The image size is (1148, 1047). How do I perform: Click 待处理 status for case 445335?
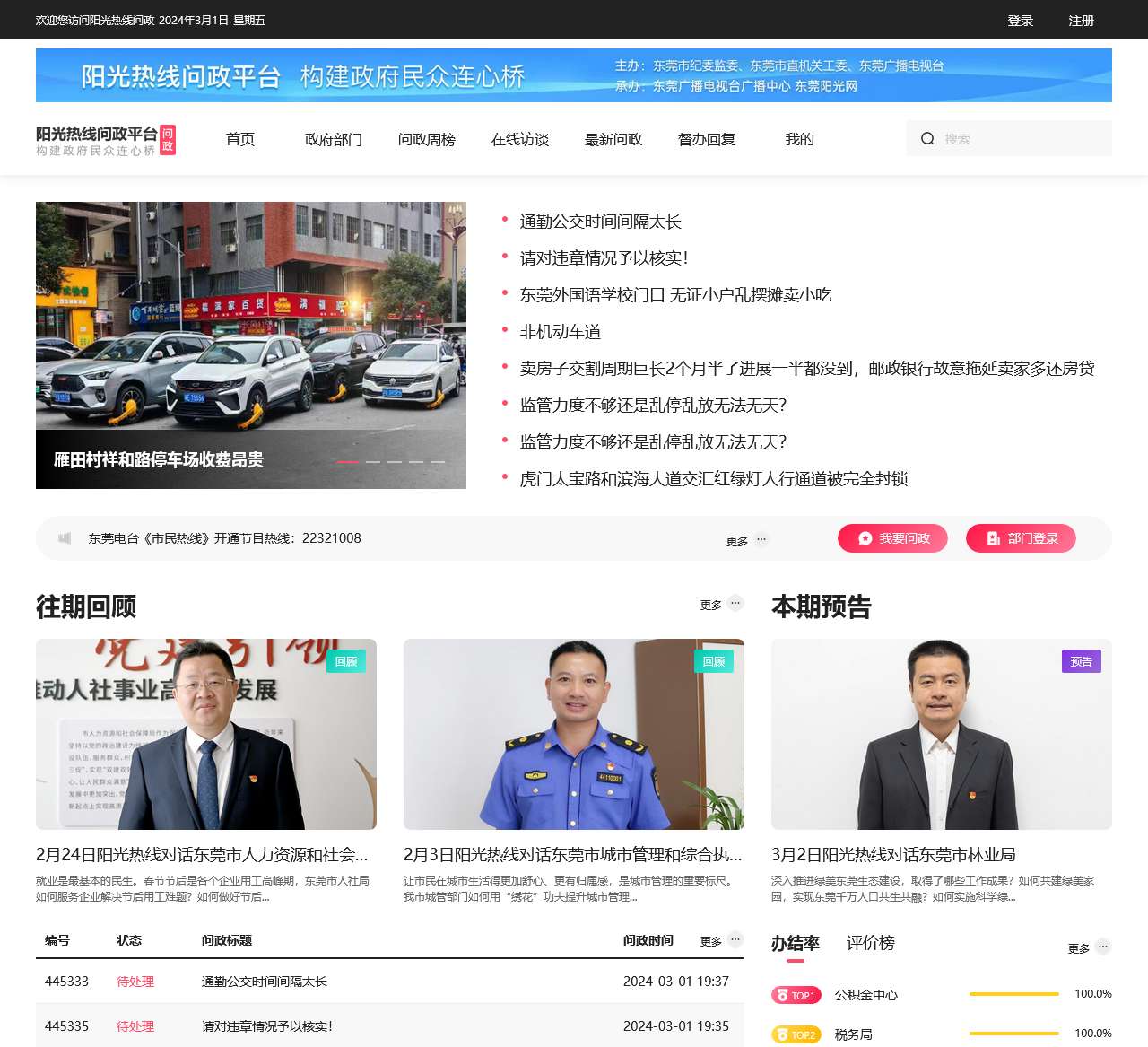(135, 1026)
